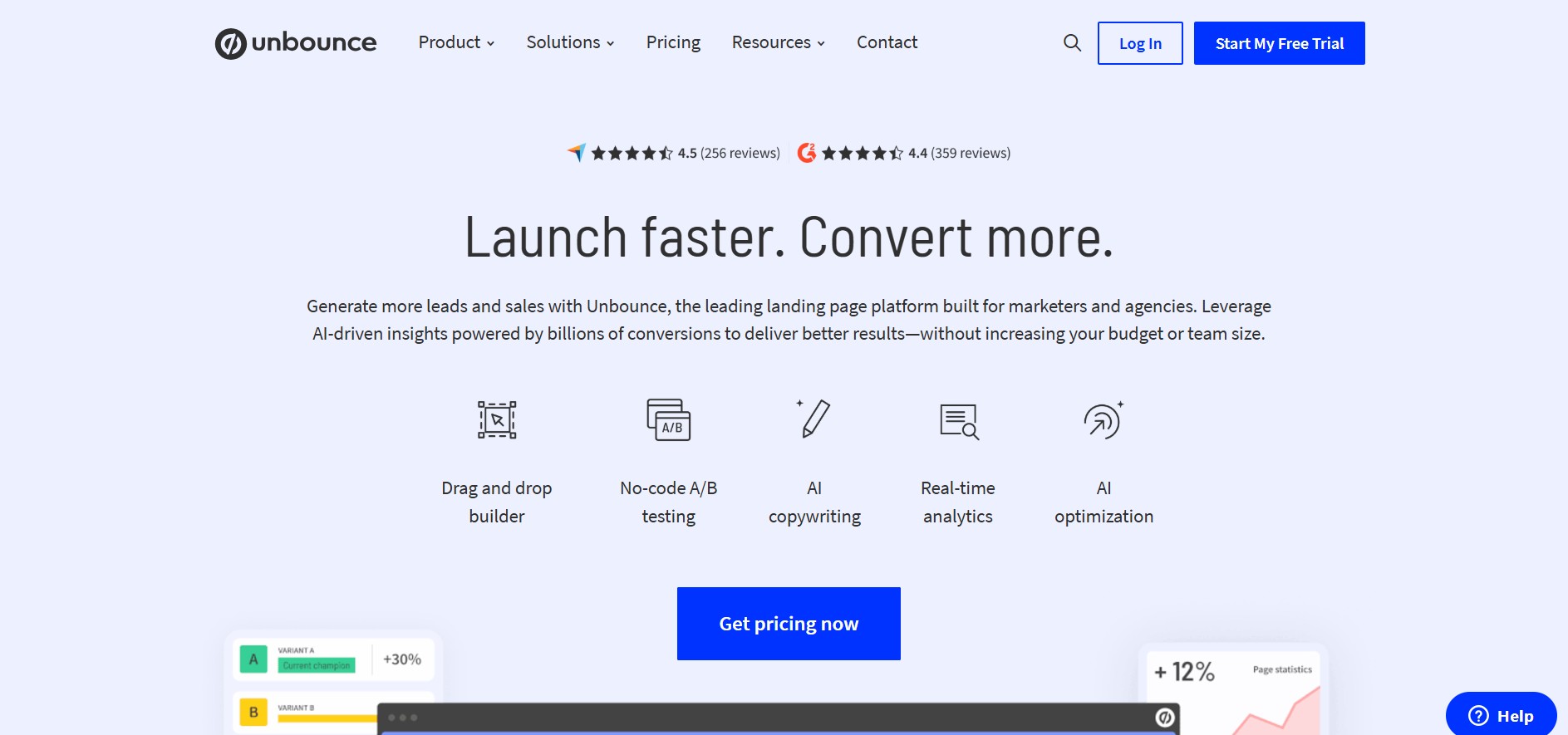Click the +12% page statistics value

click(1185, 671)
